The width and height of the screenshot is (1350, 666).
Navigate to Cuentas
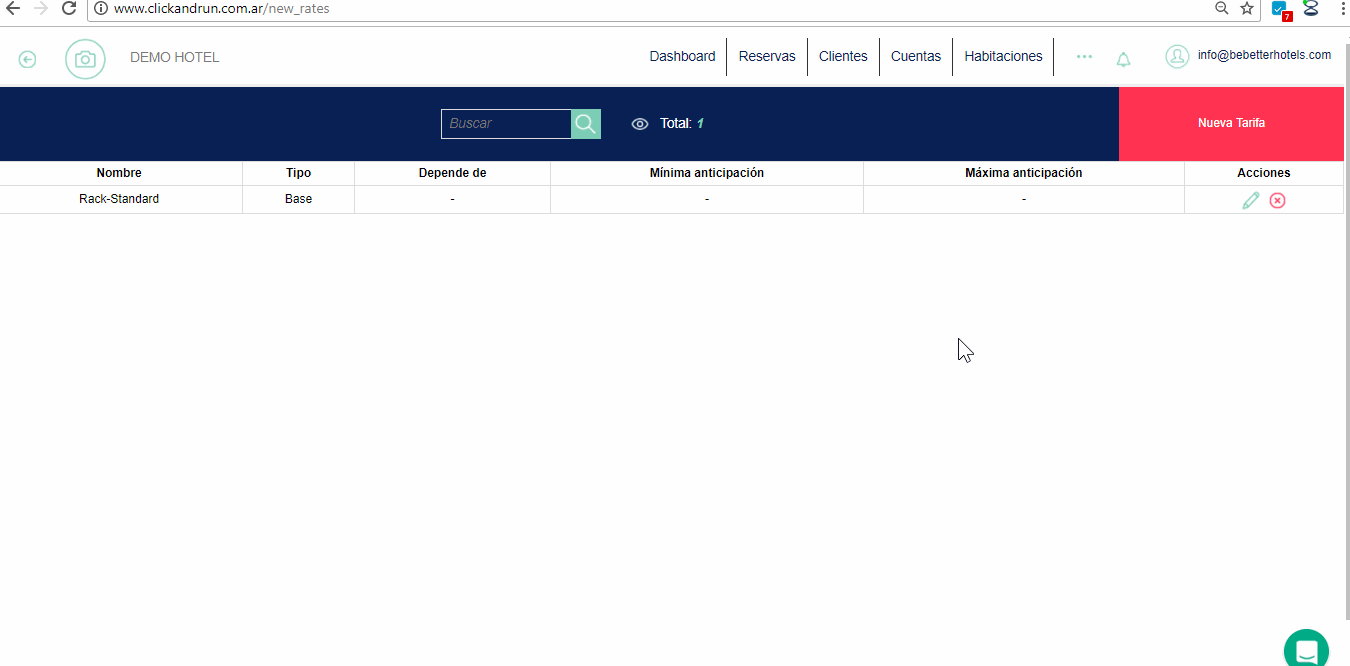tap(916, 57)
